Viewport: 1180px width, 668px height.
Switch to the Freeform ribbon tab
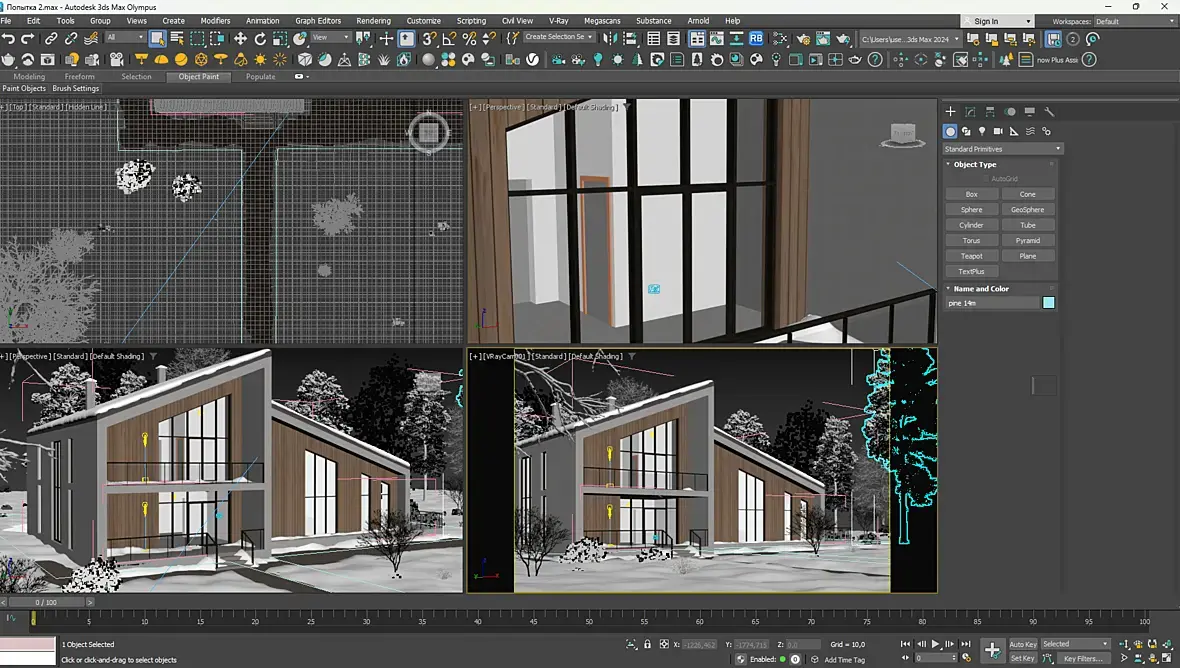point(80,77)
